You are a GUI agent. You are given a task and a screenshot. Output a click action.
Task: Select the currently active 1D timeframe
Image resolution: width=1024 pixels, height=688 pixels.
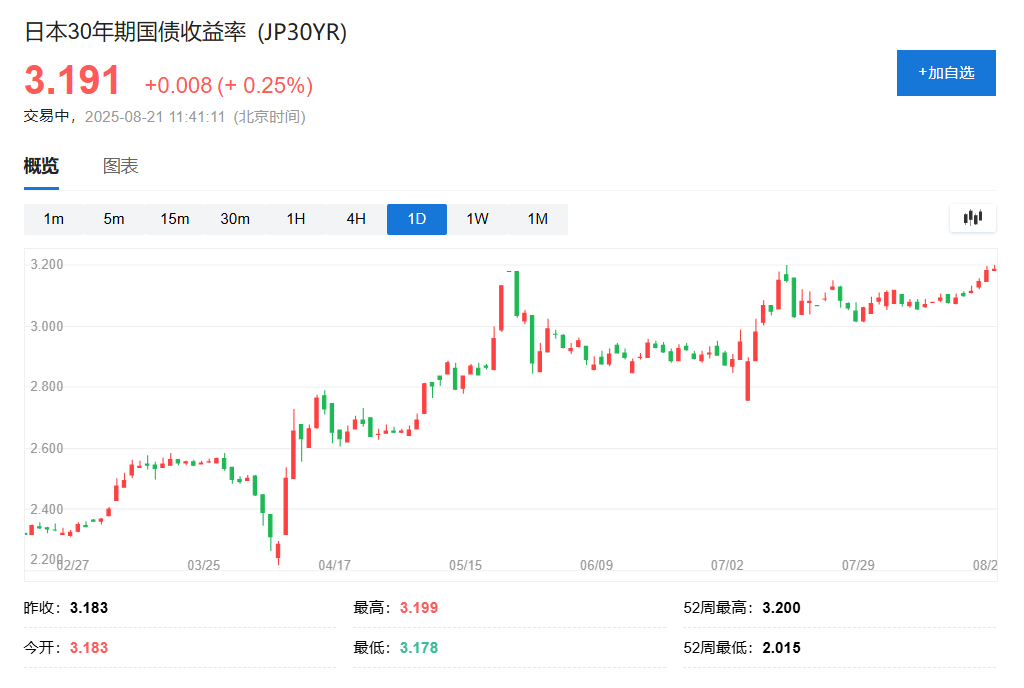tap(416, 218)
